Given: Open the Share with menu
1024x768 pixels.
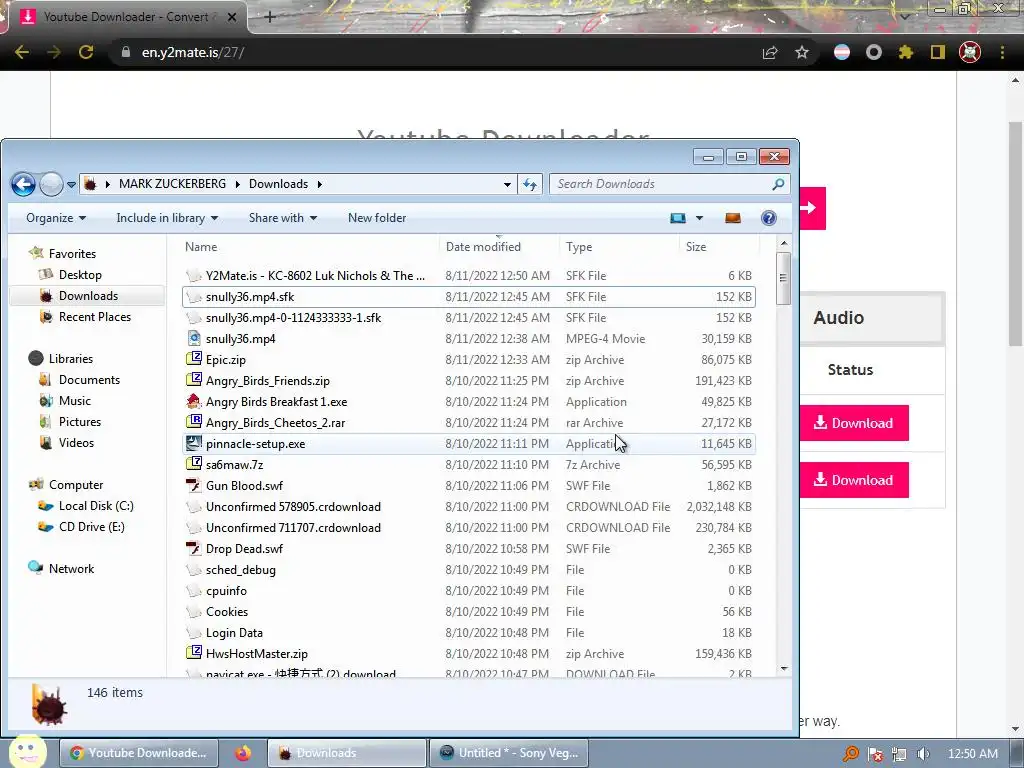Looking at the screenshot, I should pyautogui.click(x=283, y=218).
